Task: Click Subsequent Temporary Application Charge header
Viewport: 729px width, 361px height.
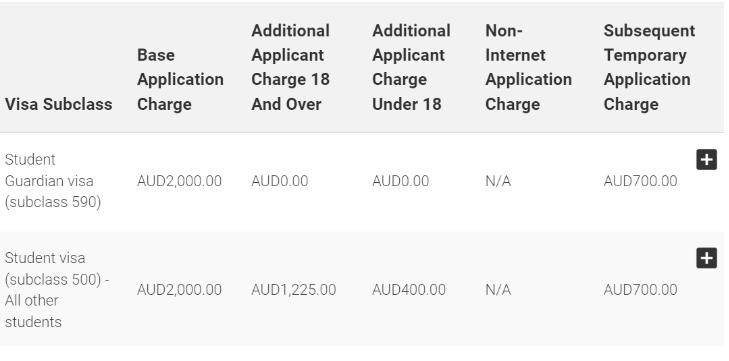Action: [649, 67]
